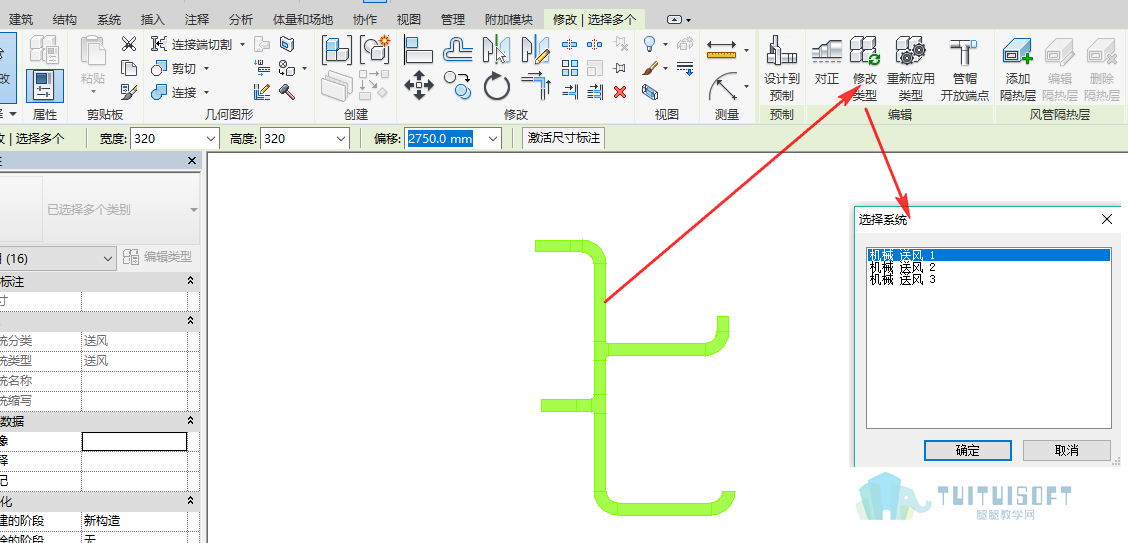1128x543 pixels.
Task: Switch to the 注释 ribbon tab
Action: click(196, 19)
